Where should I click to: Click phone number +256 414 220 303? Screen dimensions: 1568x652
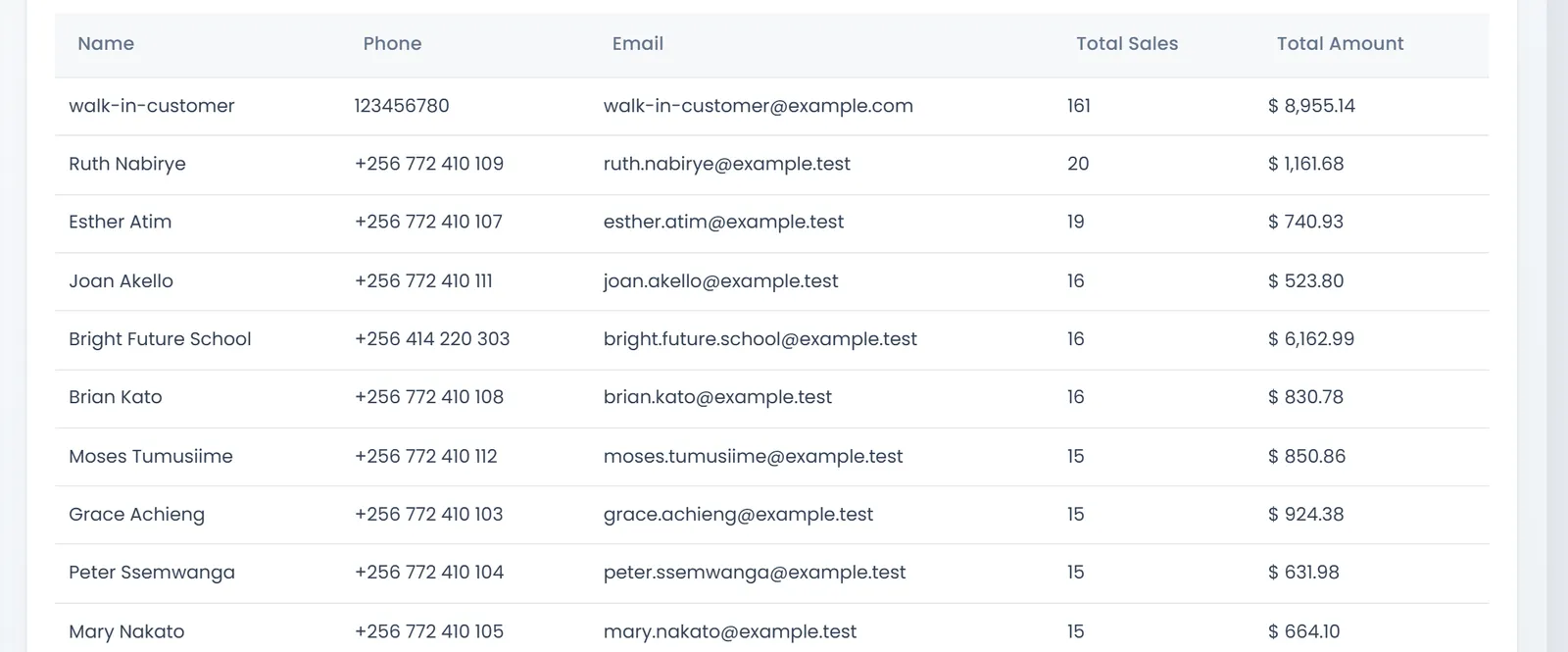tap(432, 338)
